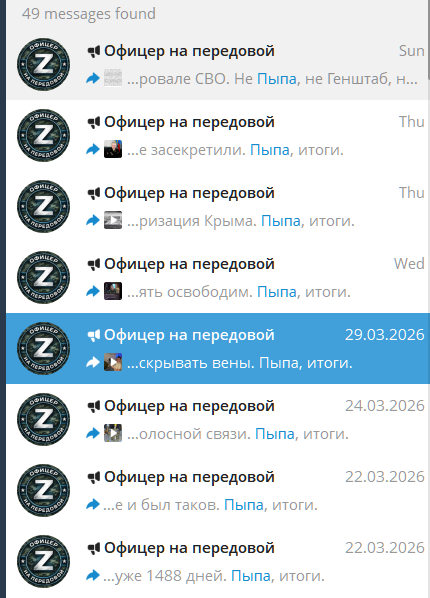Image resolution: width=430 pixels, height=598 pixels.
Task: Open the video thumbnail in the «Крыма» message
Action: [113, 220]
